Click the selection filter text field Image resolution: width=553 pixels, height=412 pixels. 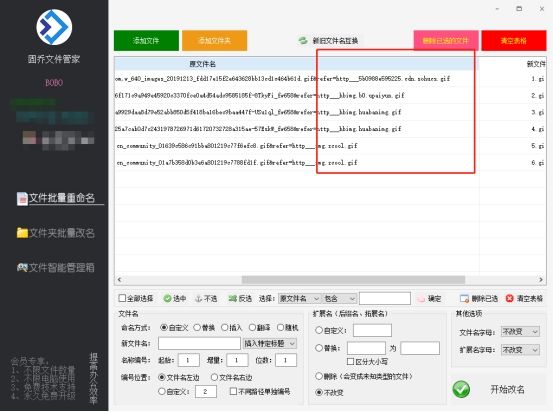385,298
